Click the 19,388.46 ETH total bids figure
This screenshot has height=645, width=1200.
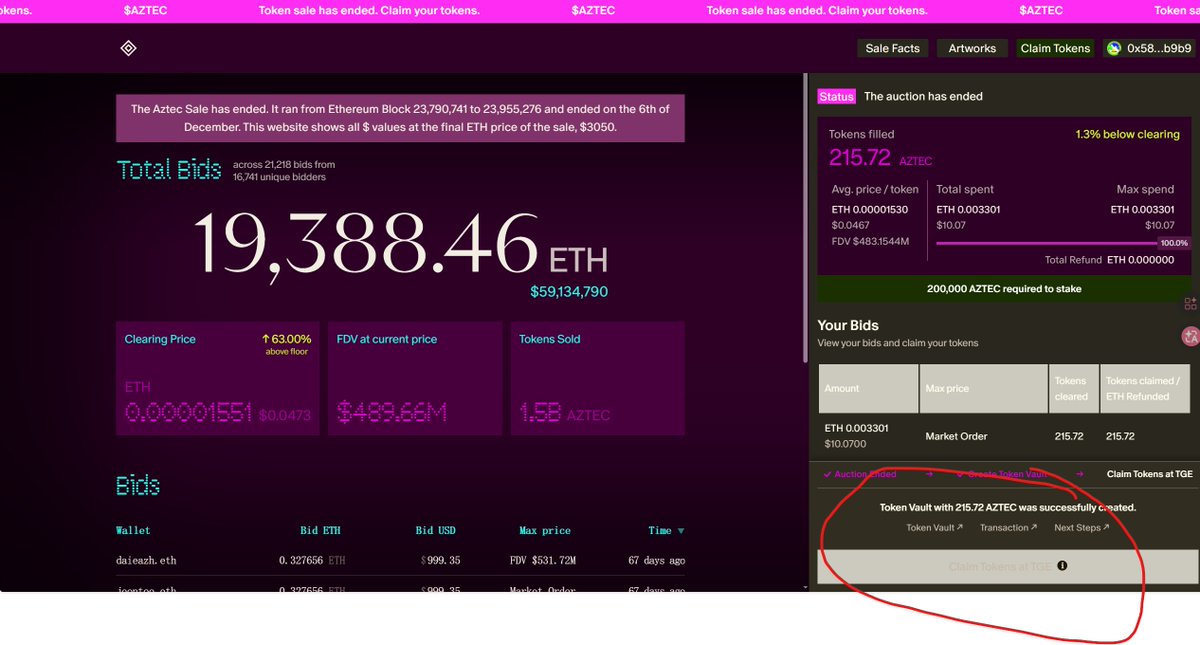400,245
